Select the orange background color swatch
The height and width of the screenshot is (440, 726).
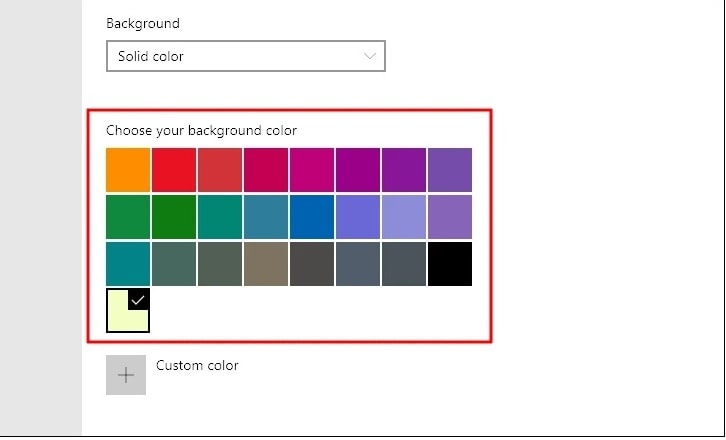tap(128, 170)
